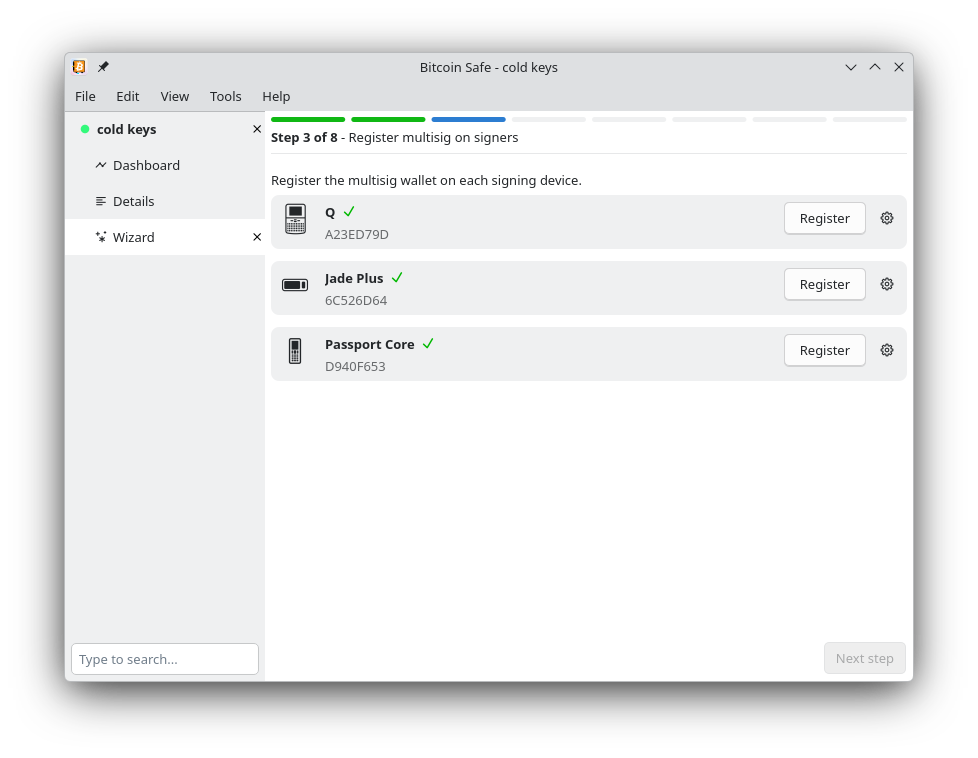978x758 pixels.
Task: Open settings gear for Q signer
Action: tap(886, 218)
